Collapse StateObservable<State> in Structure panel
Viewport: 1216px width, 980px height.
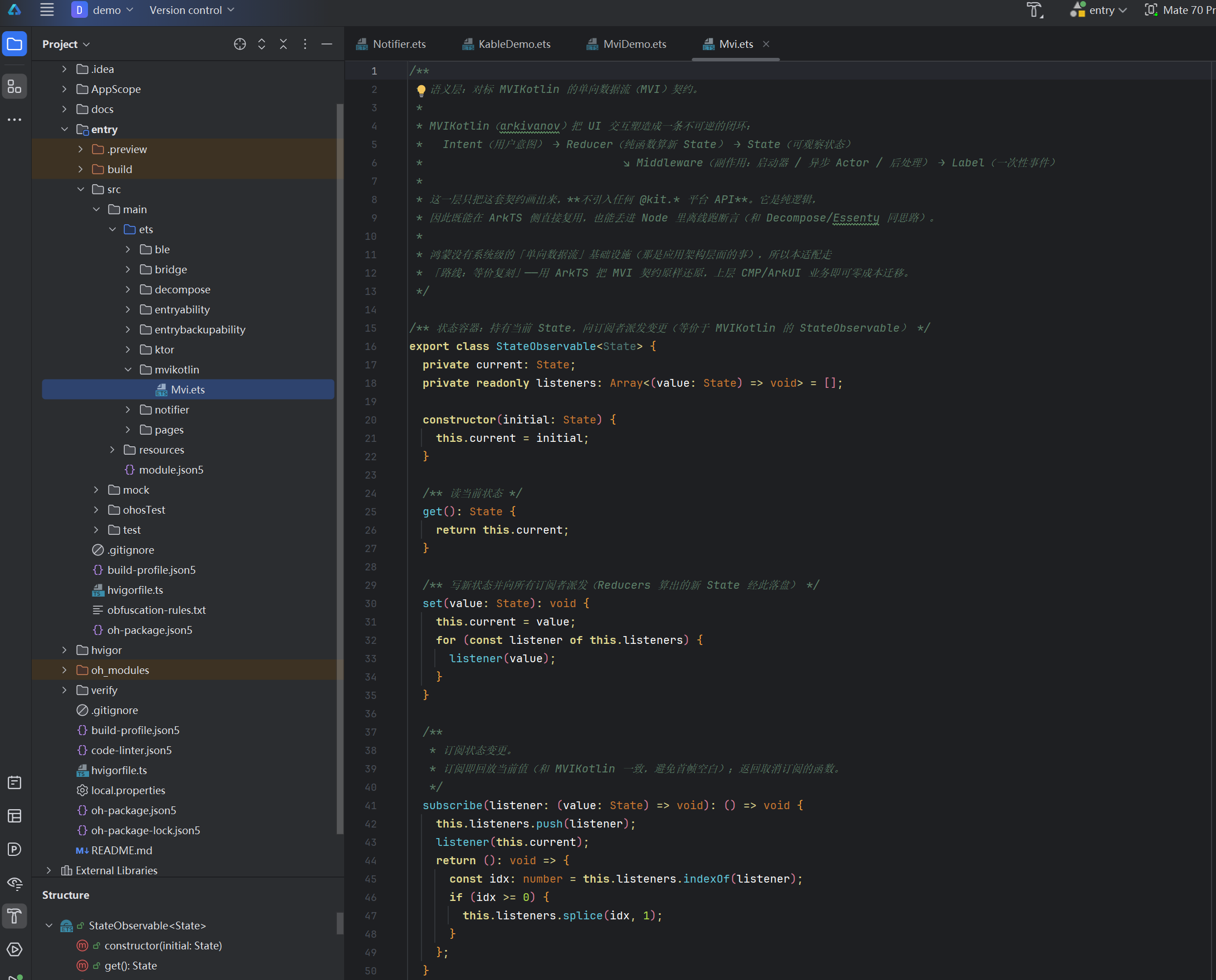click(x=49, y=926)
